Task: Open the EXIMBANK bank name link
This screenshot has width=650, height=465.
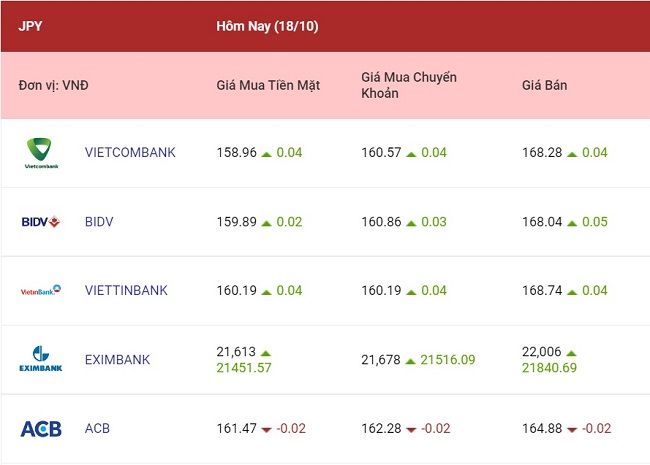Action: [117, 359]
